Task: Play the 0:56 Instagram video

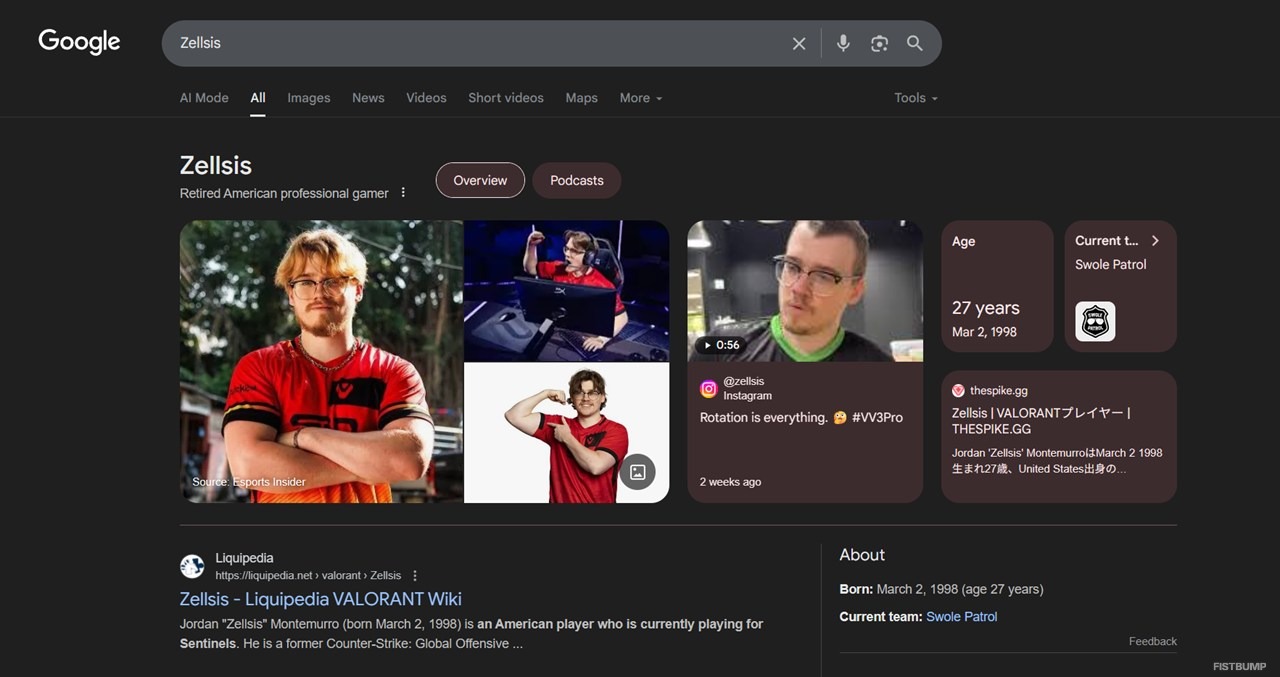Action: (x=805, y=291)
